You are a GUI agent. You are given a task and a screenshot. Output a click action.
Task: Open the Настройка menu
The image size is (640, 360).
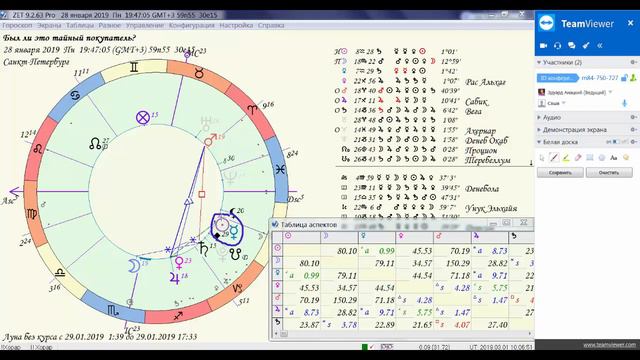[x=236, y=25]
